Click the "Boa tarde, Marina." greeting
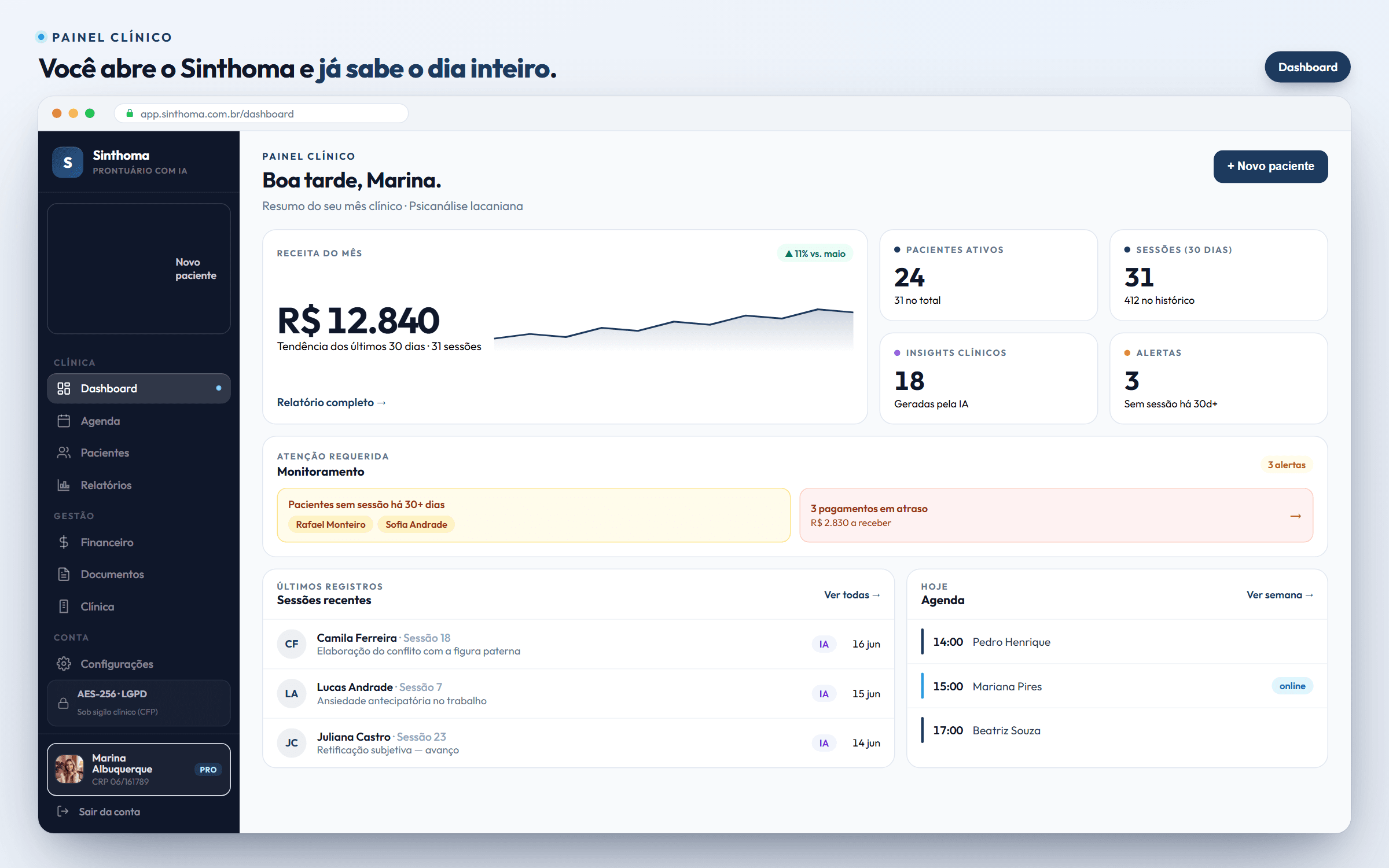The height and width of the screenshot is (868, 1389). pos(351,181)
